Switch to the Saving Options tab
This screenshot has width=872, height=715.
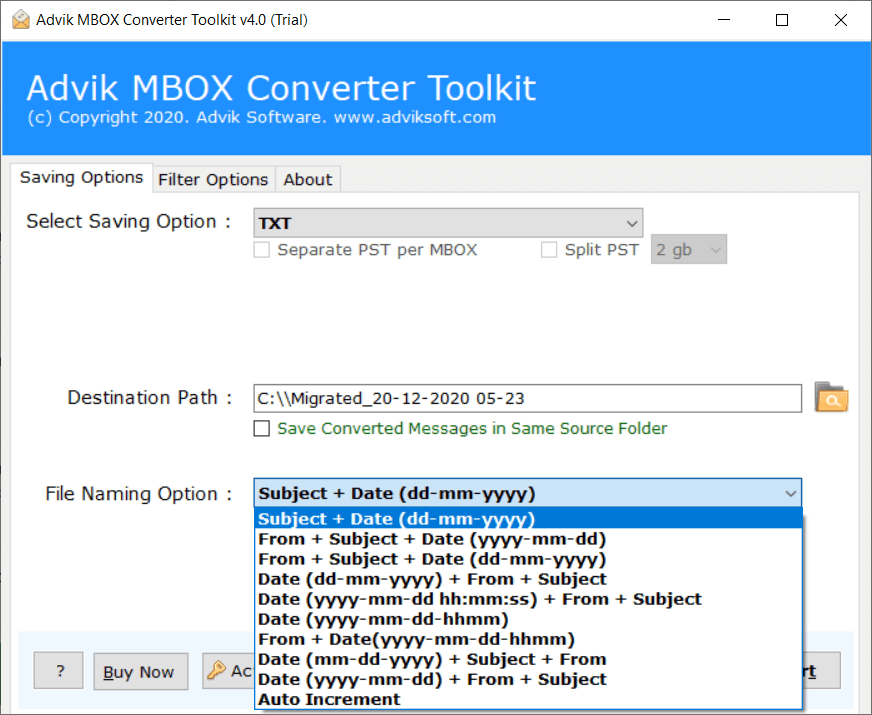pyautogui.click(x=81, y=177)
